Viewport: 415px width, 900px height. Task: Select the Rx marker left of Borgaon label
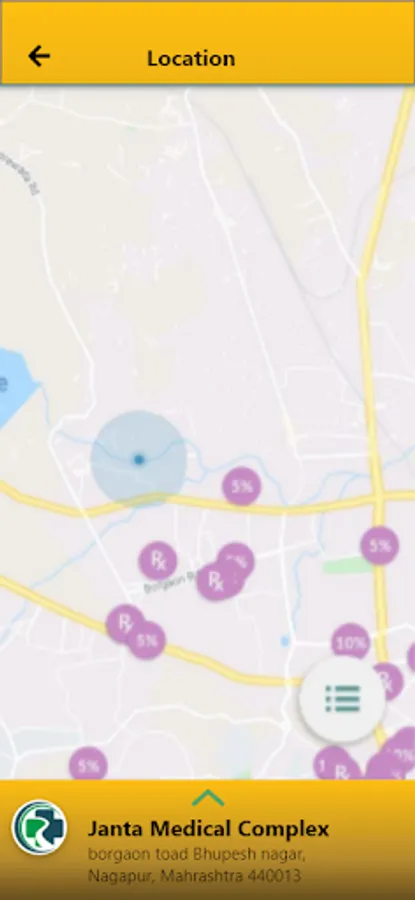click(x=158, y=560)
